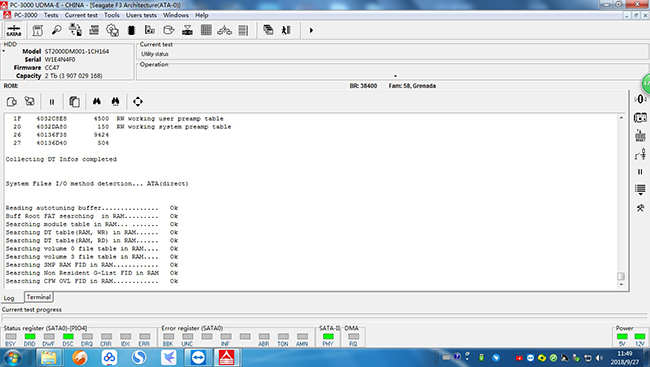This screenshot has width=650, height=367.
Task: Click the hammer tools icon in right sidebar
Action: coord(640,208)
